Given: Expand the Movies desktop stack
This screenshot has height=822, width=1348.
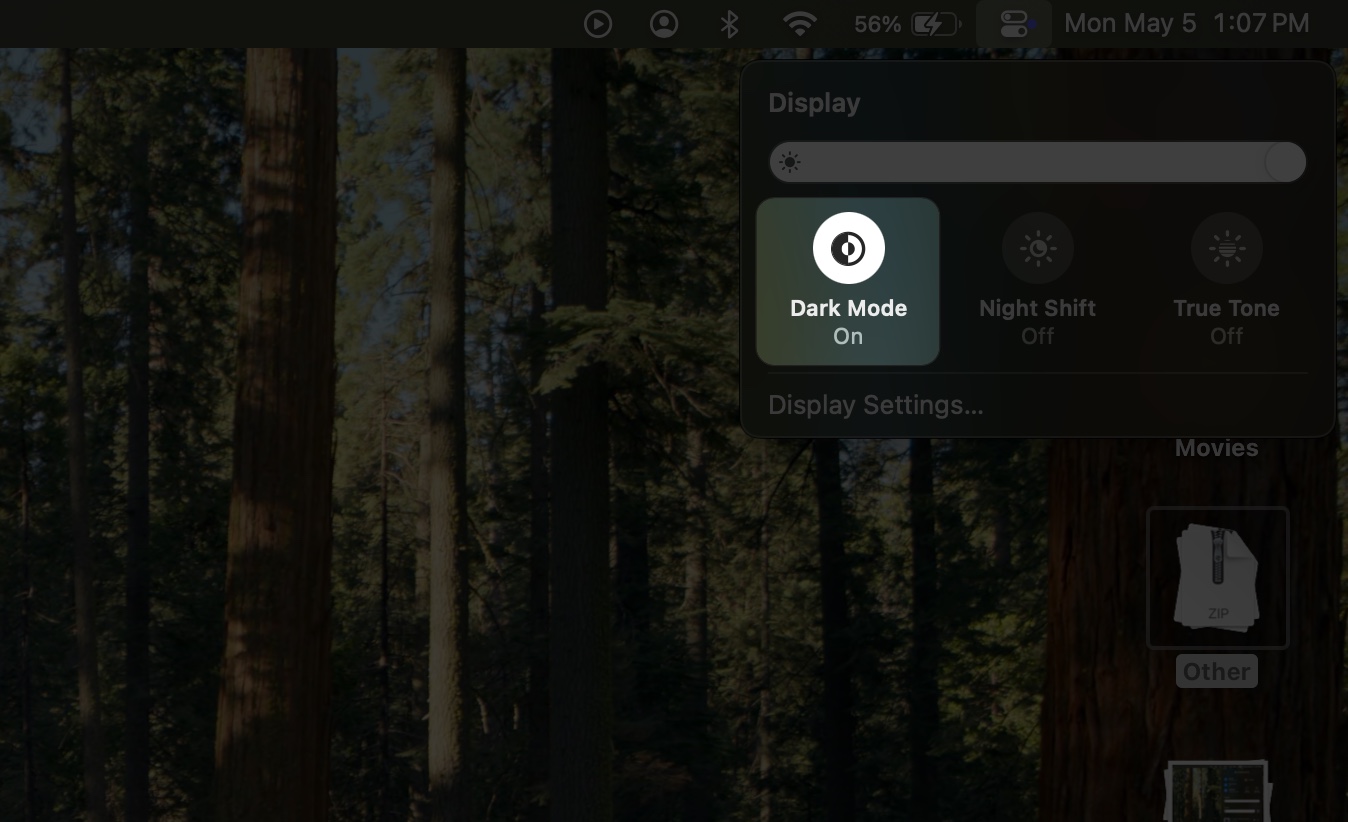Looking at the screenshot, I should click(1216, 447).
